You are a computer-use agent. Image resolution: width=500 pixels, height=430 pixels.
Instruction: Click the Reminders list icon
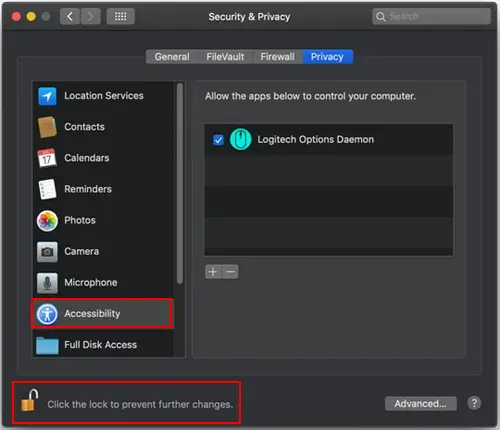[47, 189]
